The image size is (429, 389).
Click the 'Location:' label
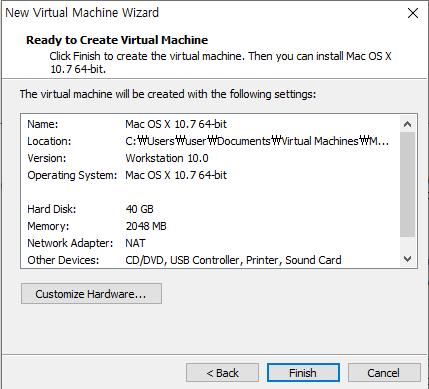coord(49,141)
